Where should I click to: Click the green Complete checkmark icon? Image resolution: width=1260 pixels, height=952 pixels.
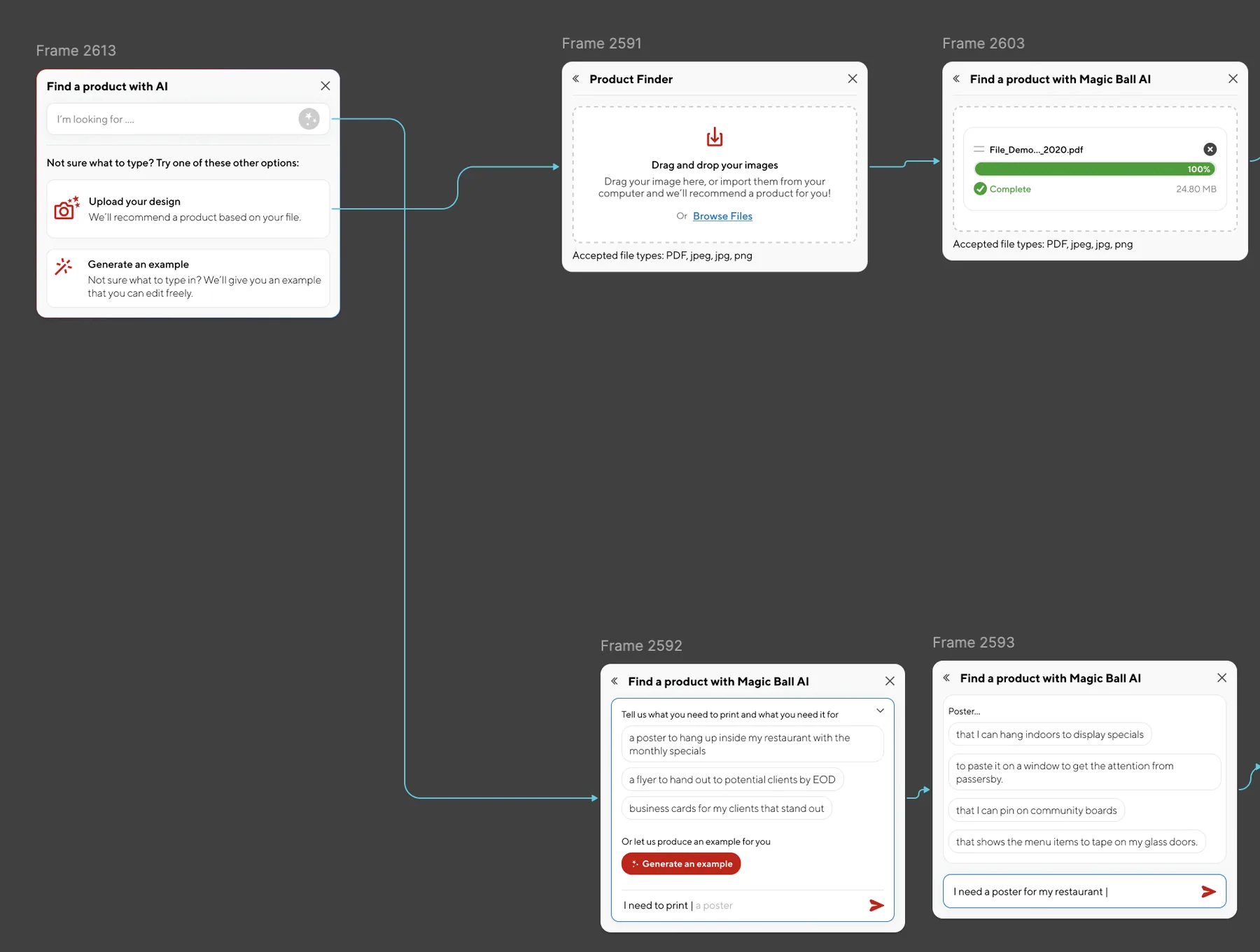click(980, 189)
